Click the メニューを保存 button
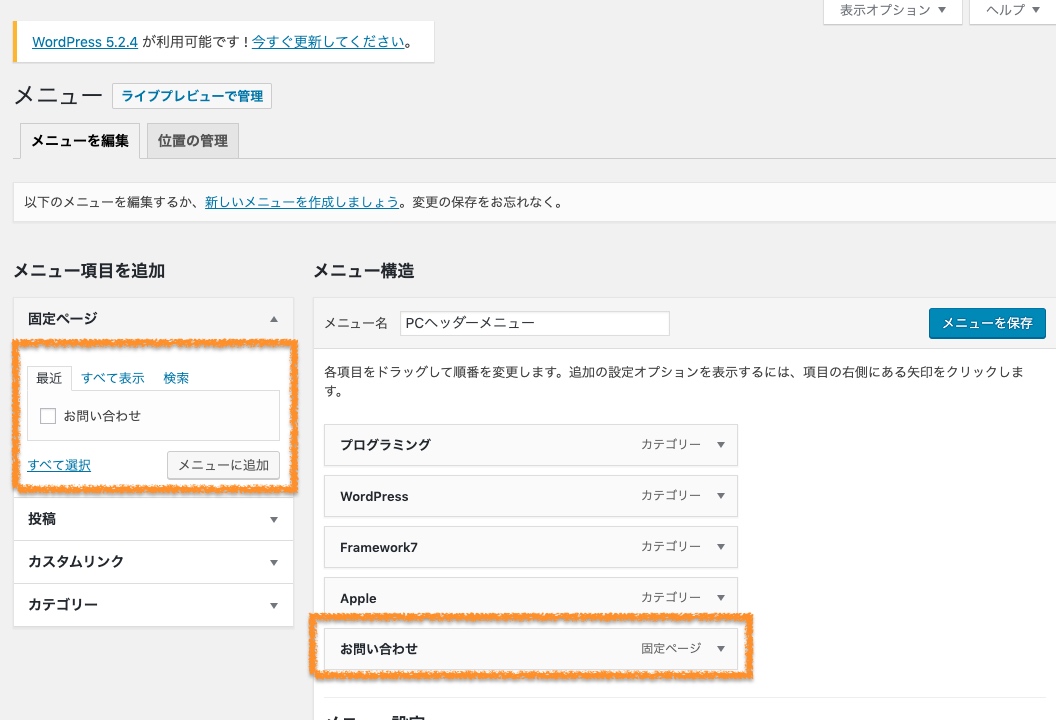The width and height of the screenshot is (1056, 720). coord(987,323)
